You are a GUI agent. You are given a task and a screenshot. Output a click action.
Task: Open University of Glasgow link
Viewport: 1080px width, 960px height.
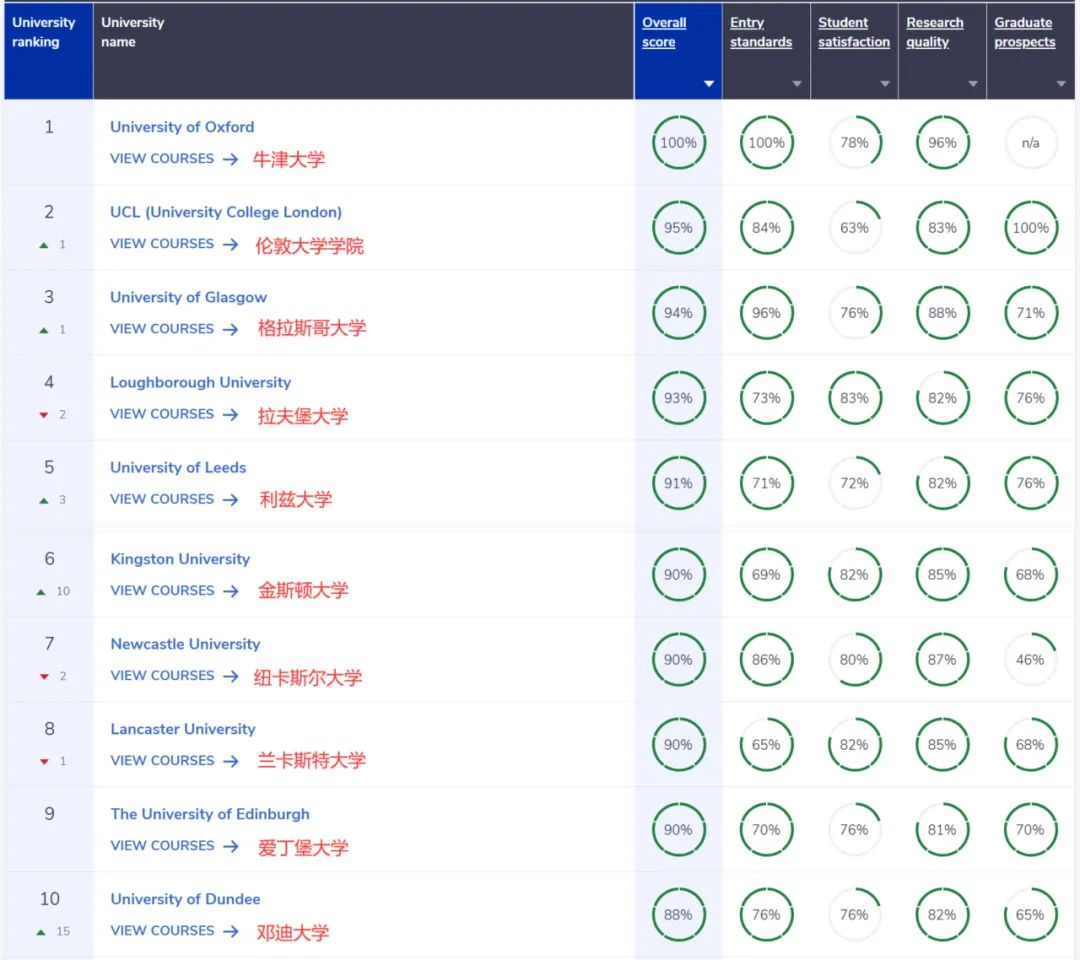point(188,298)
